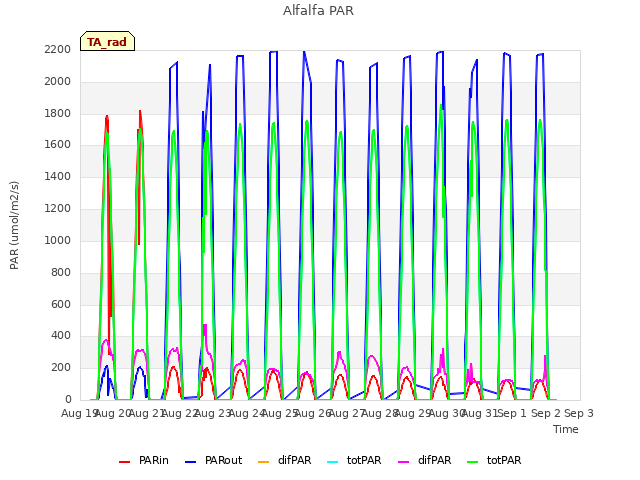Click the 600 y-axis tick label
This screenshot has height=480, width=640.
[x=61, y=304]
